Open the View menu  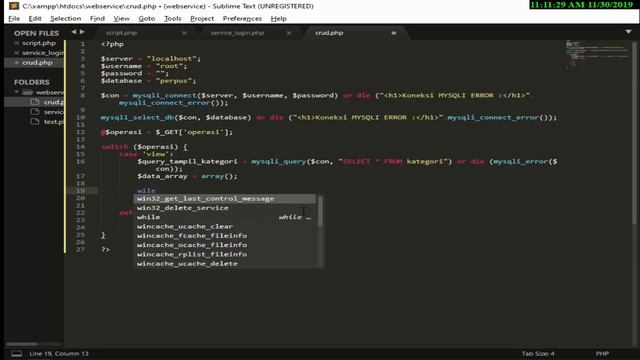click(x=121, y=18)
